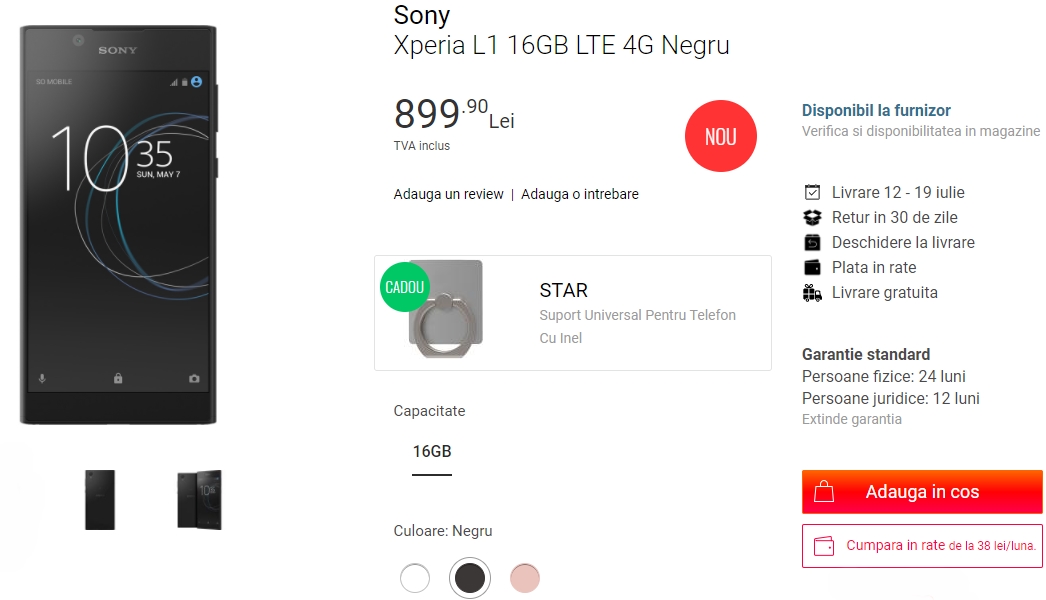
Task: Click the NOU badge
Action: [720, 136]
